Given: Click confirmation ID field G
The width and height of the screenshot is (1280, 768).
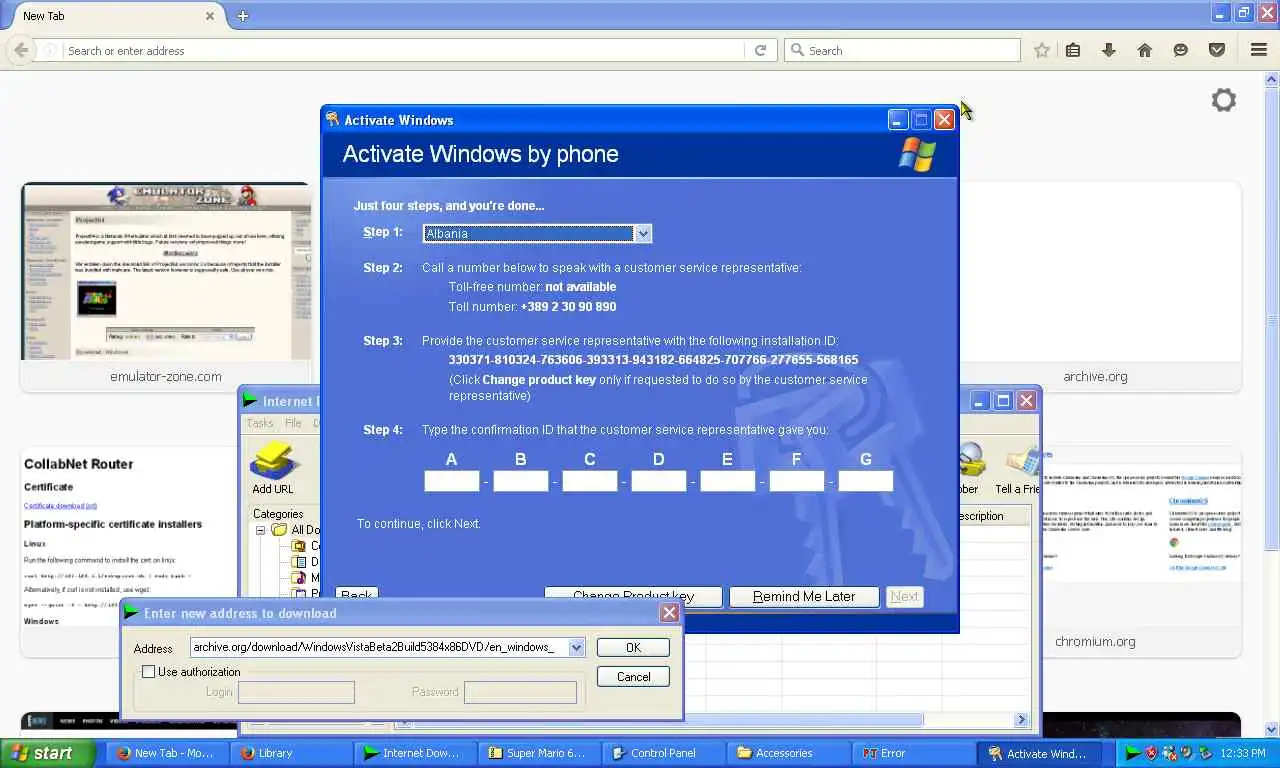Looking at the screenshot, I should [866, 481].
